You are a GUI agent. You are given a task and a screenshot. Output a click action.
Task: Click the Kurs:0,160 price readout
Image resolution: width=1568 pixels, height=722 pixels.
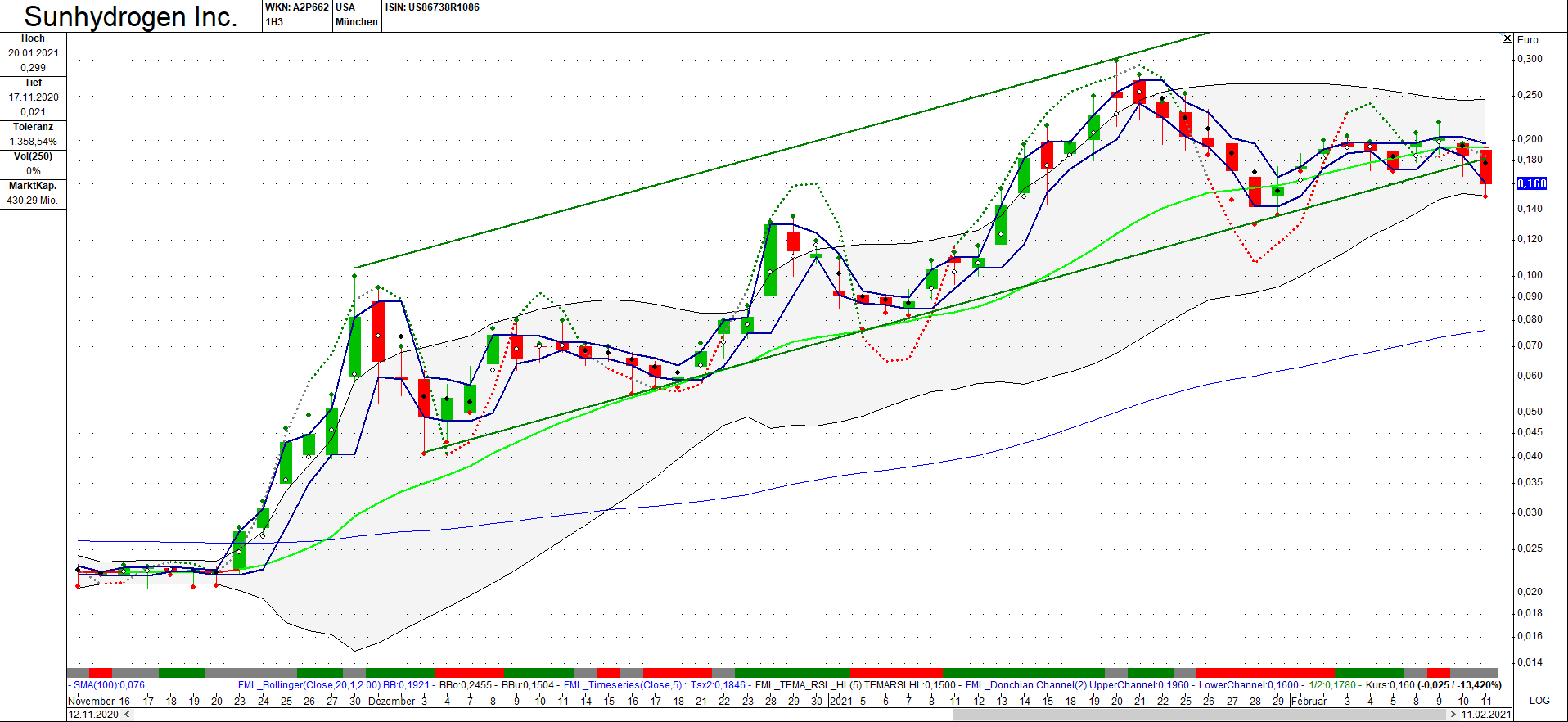click(x=1390, y=685)
